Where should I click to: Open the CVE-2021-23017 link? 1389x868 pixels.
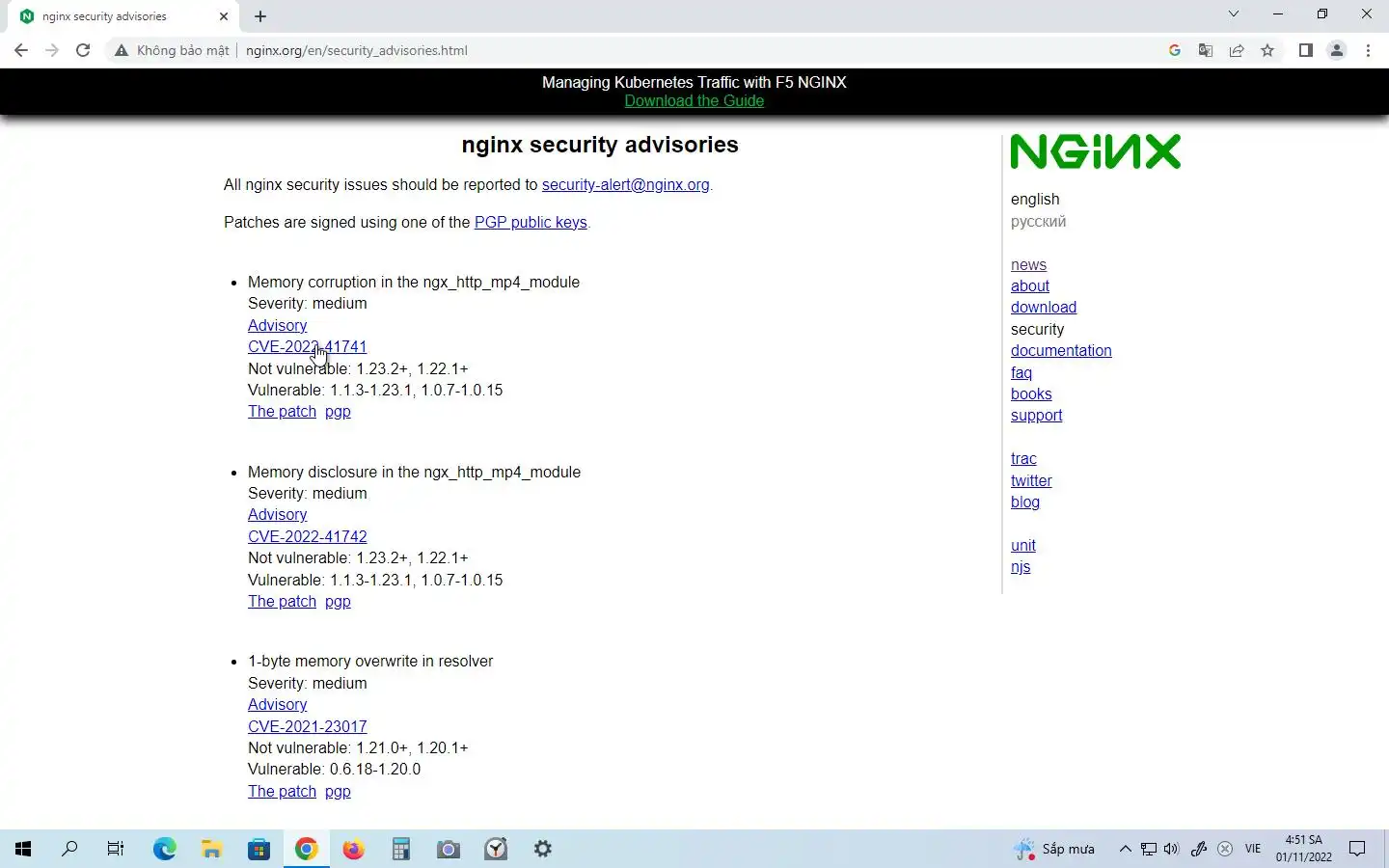click(x=307, y=726)
